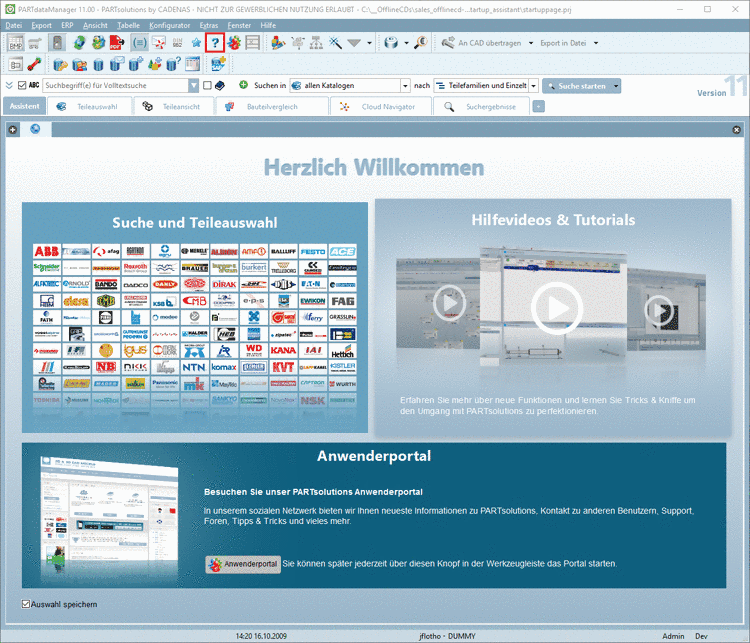Open the dropdown arrow beside the filter funnel
The width and height of the screenshot is (750, 643).
pos(369,43)
